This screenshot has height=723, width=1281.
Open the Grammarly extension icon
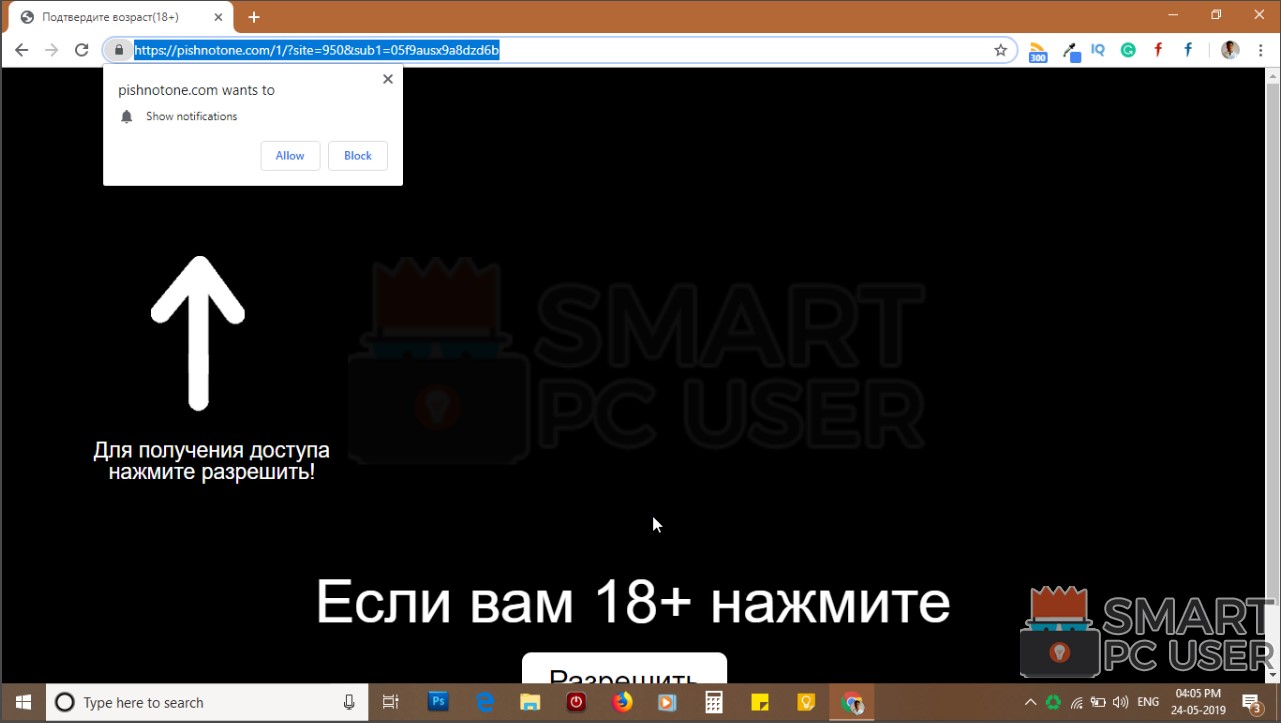coord(1128,49)
